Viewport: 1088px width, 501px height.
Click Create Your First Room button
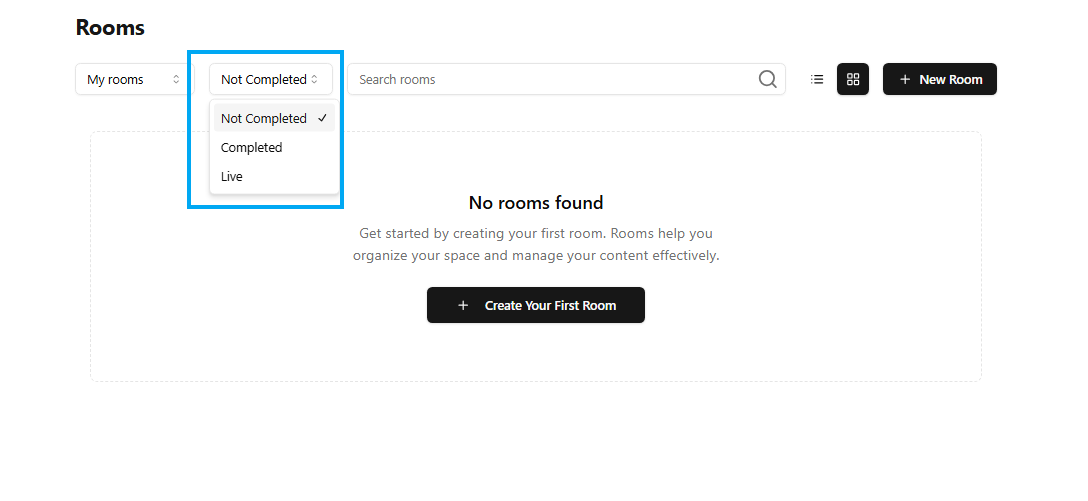tap(536, 305)
